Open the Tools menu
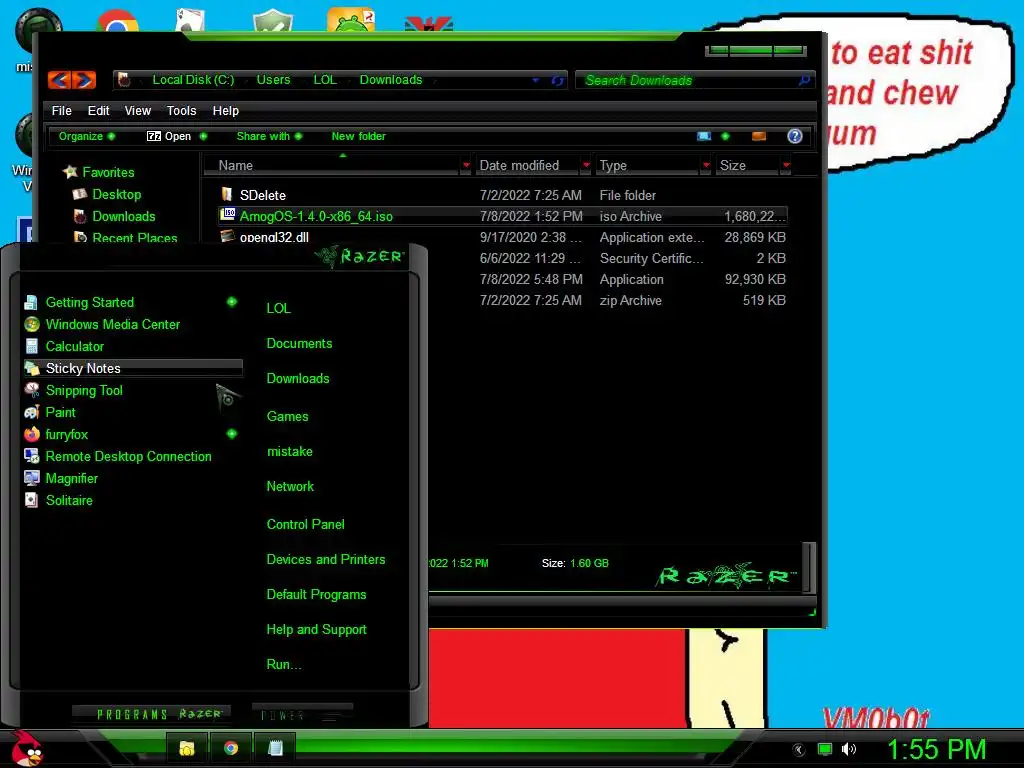1024x768 pixels. coord(181,110)
